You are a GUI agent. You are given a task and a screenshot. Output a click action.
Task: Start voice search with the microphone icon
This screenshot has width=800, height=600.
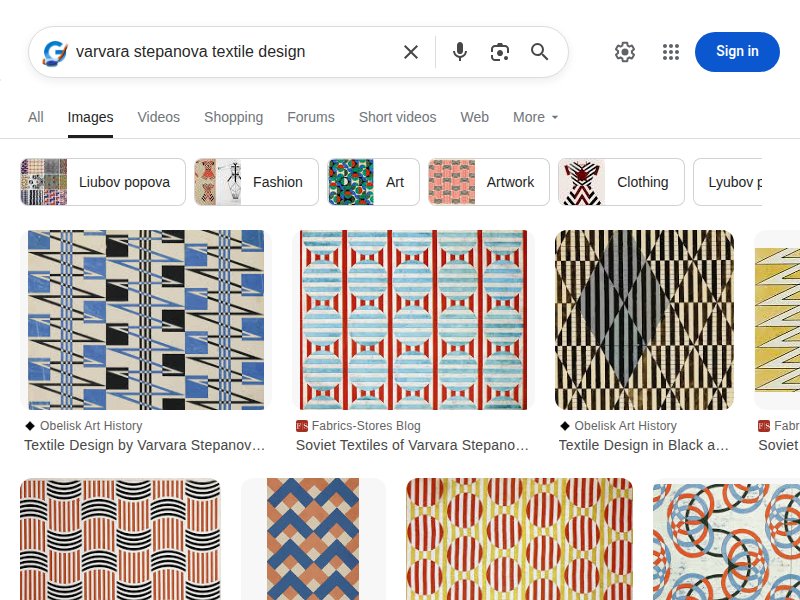[459, 51]
